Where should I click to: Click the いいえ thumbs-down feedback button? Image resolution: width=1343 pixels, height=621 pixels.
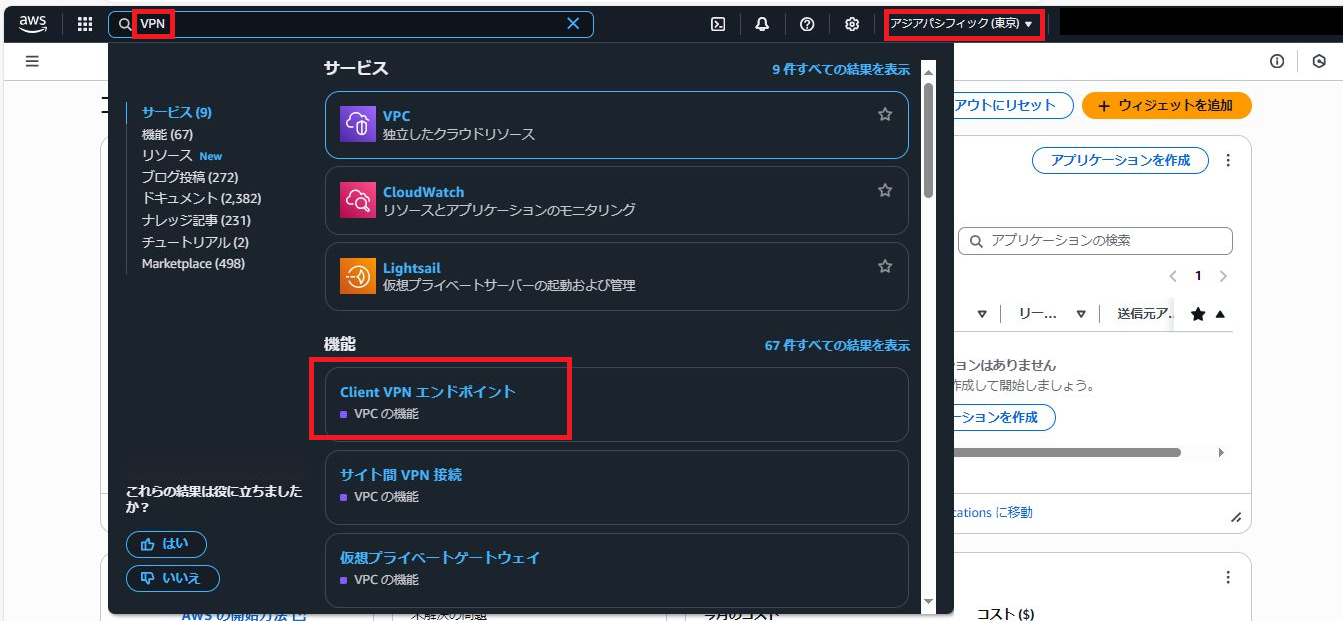(172, 578)
